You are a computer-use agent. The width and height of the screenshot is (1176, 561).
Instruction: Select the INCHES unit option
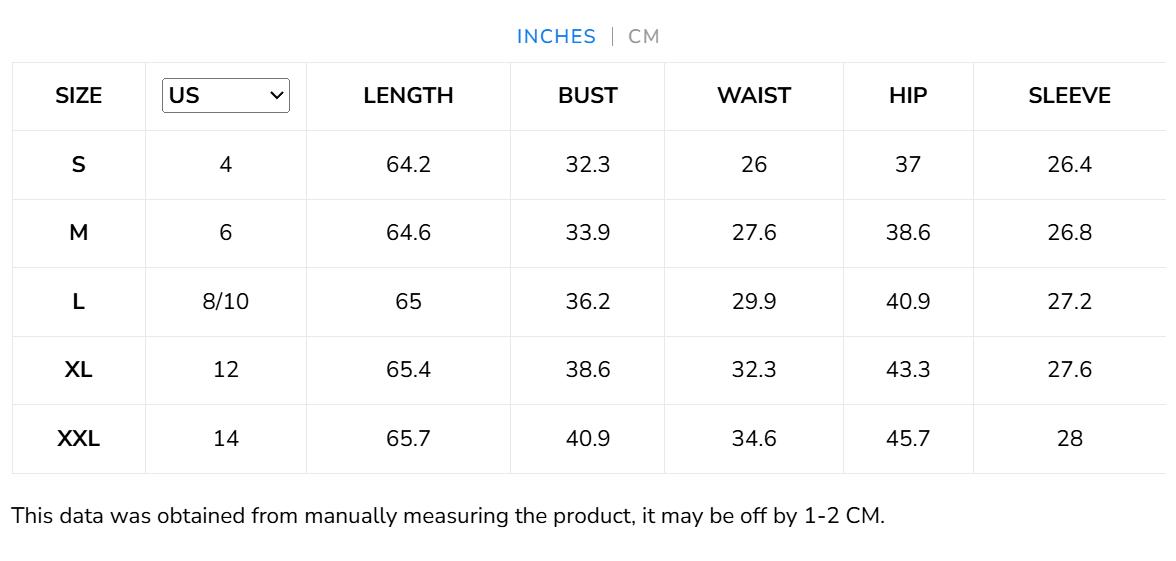(x=556, y=37)
